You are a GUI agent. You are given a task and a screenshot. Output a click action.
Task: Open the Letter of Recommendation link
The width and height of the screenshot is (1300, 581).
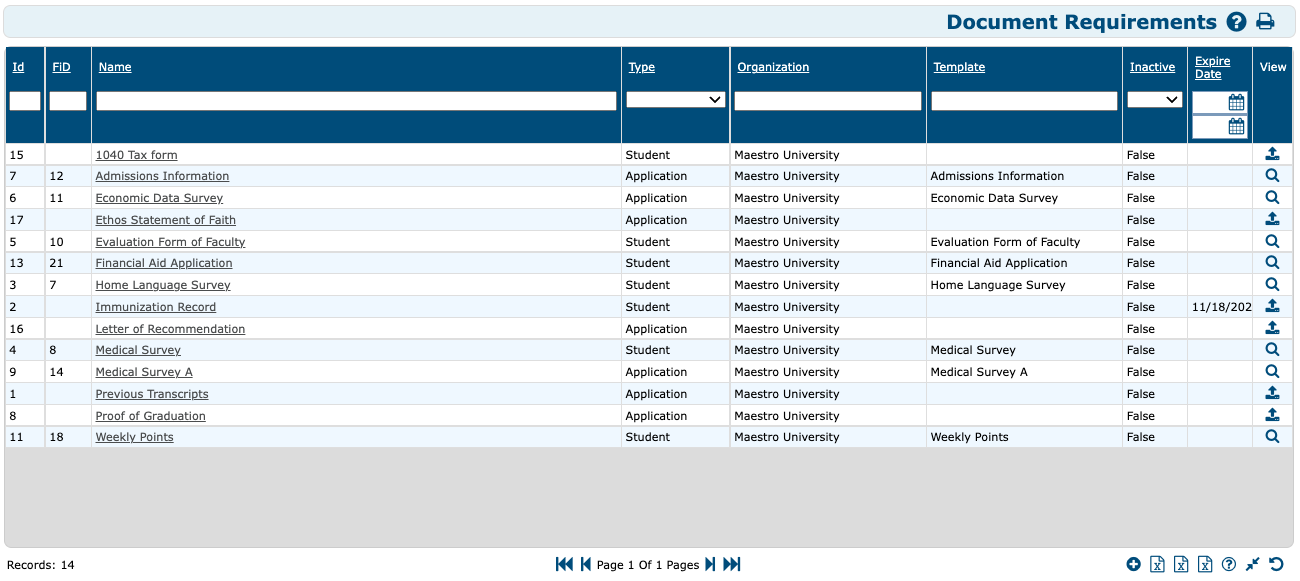[x=170, y=329]
